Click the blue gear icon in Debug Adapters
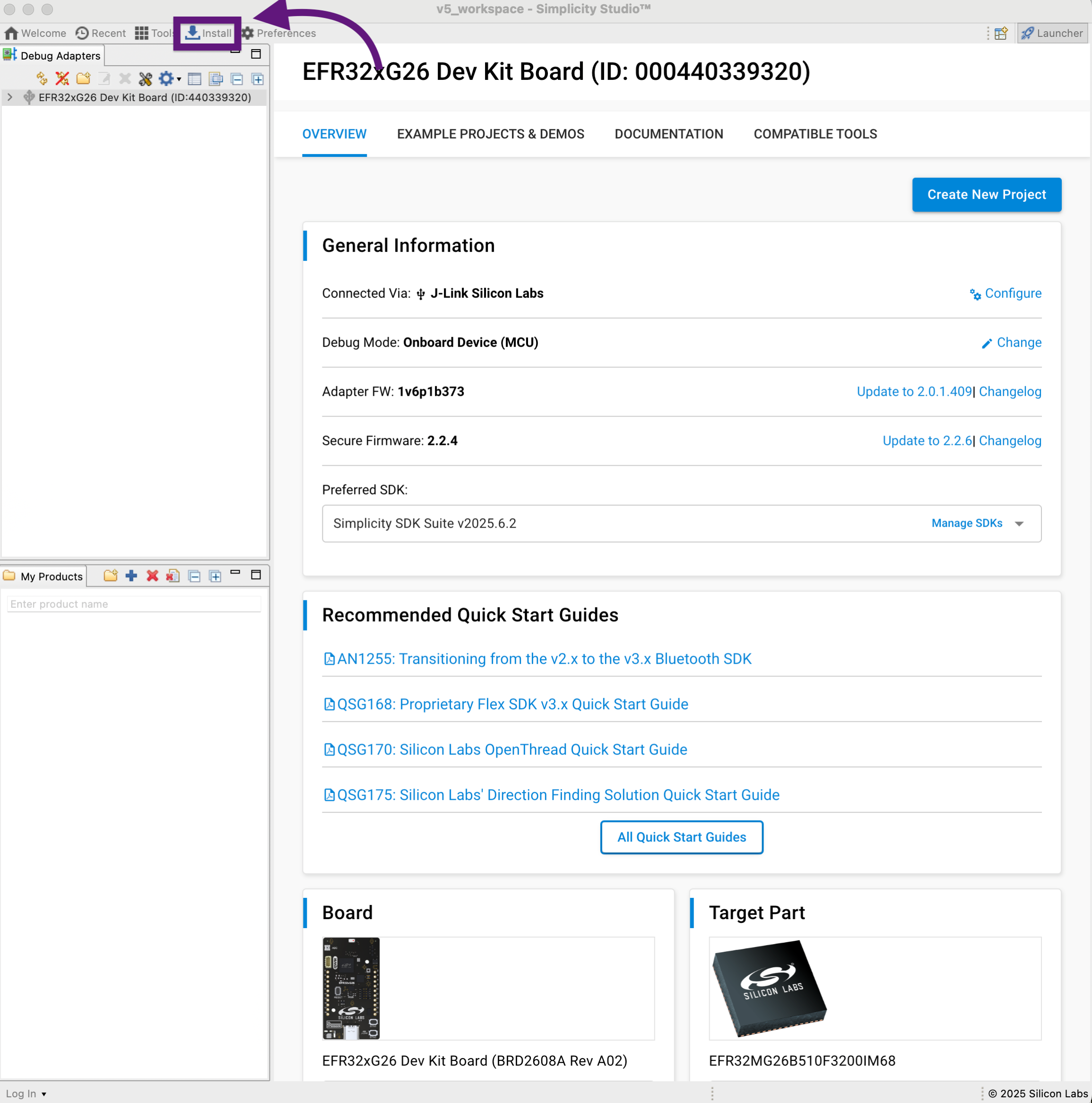Screen dimensions: 1092x1103 165,78
